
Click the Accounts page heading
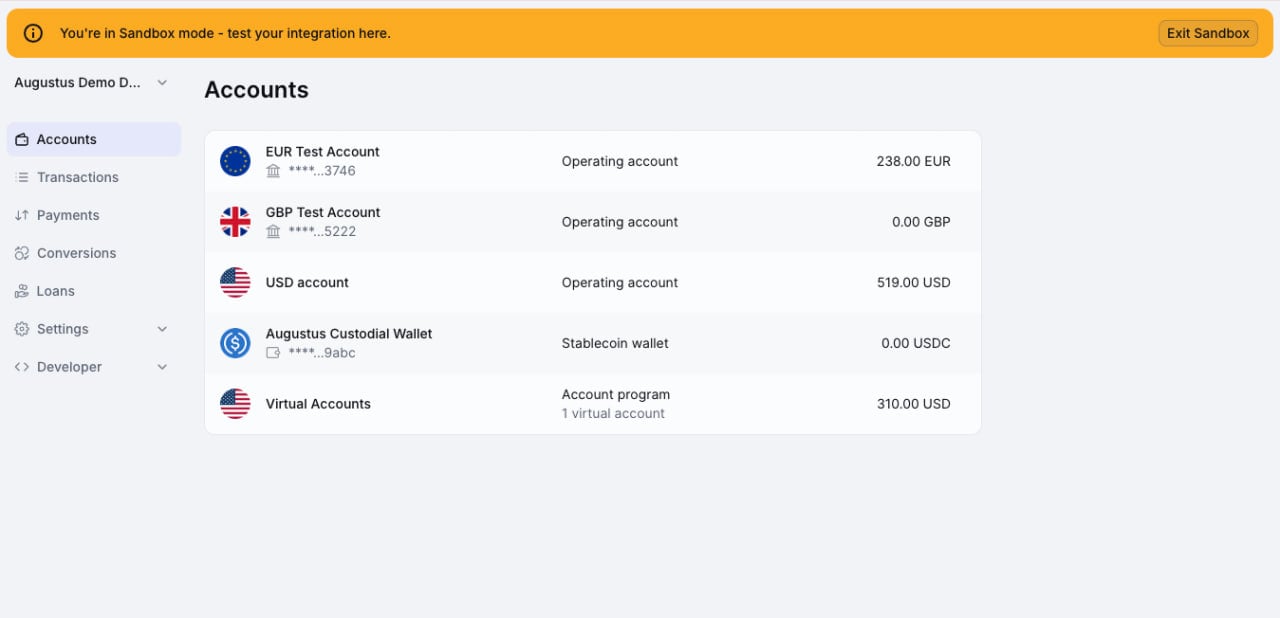pos(256,90)
